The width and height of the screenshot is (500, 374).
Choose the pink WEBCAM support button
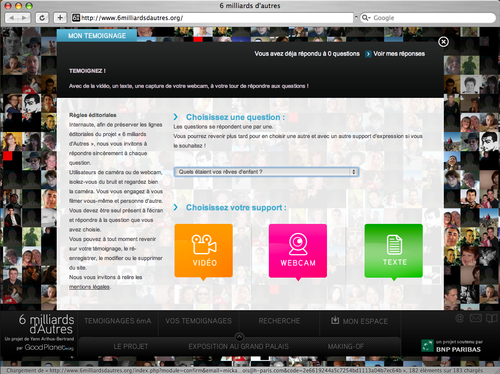[298, 250]
